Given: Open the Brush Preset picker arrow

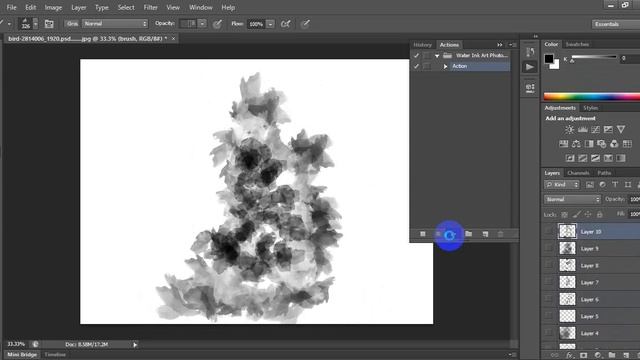Looking at the screenshot, I should click(36, 24).
